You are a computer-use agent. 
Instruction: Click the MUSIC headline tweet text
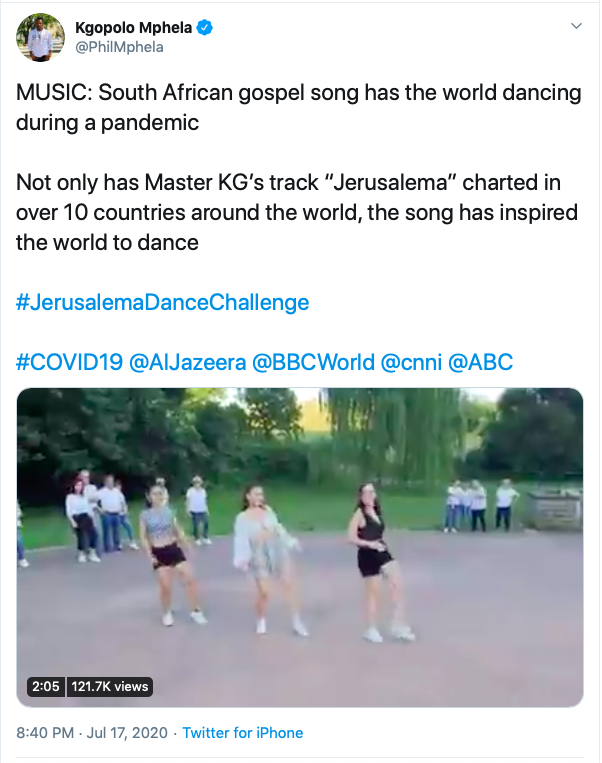tap(299, 107)
